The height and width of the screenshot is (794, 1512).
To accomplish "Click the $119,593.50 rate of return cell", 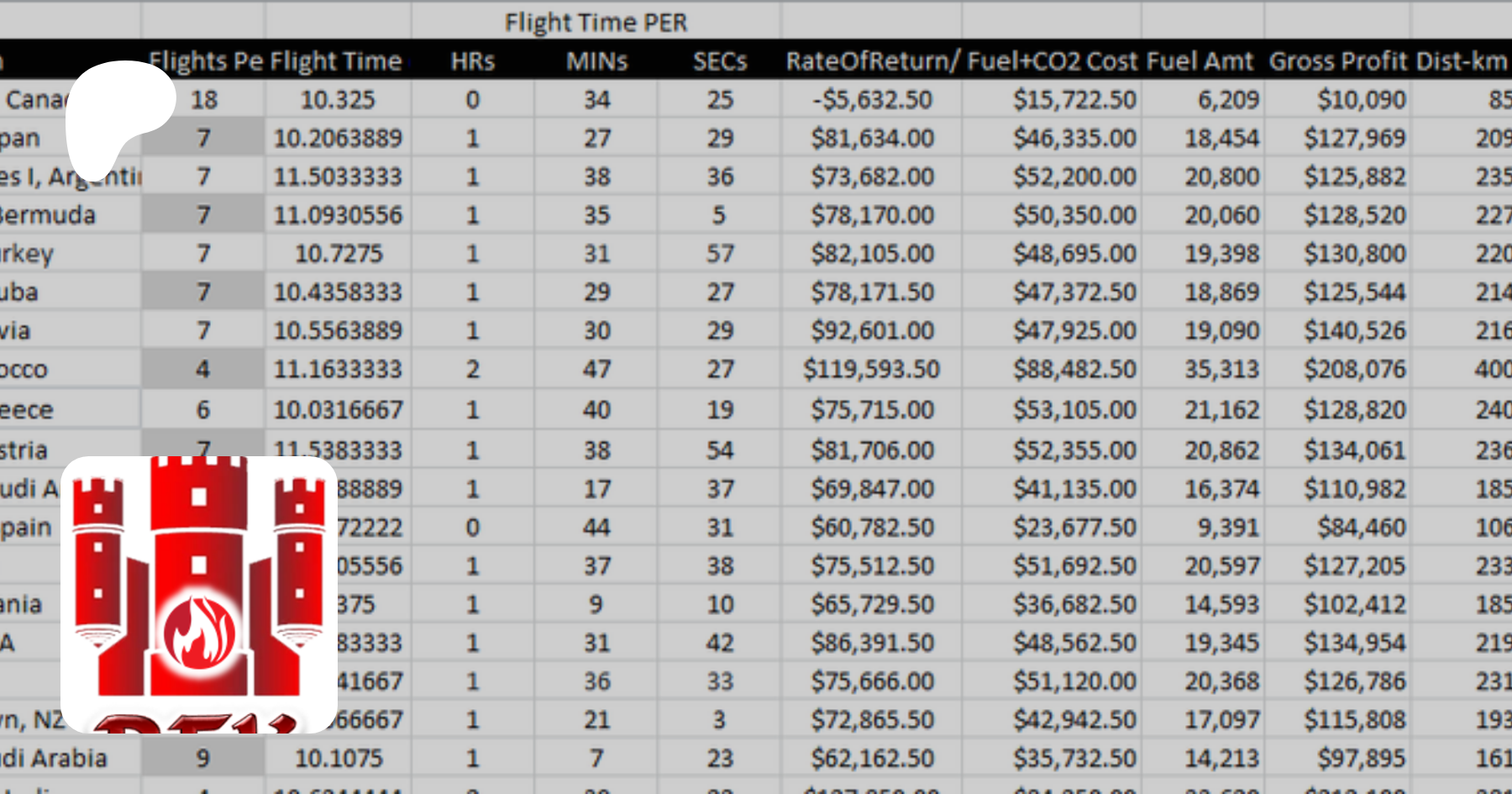I will click(872, 369).
